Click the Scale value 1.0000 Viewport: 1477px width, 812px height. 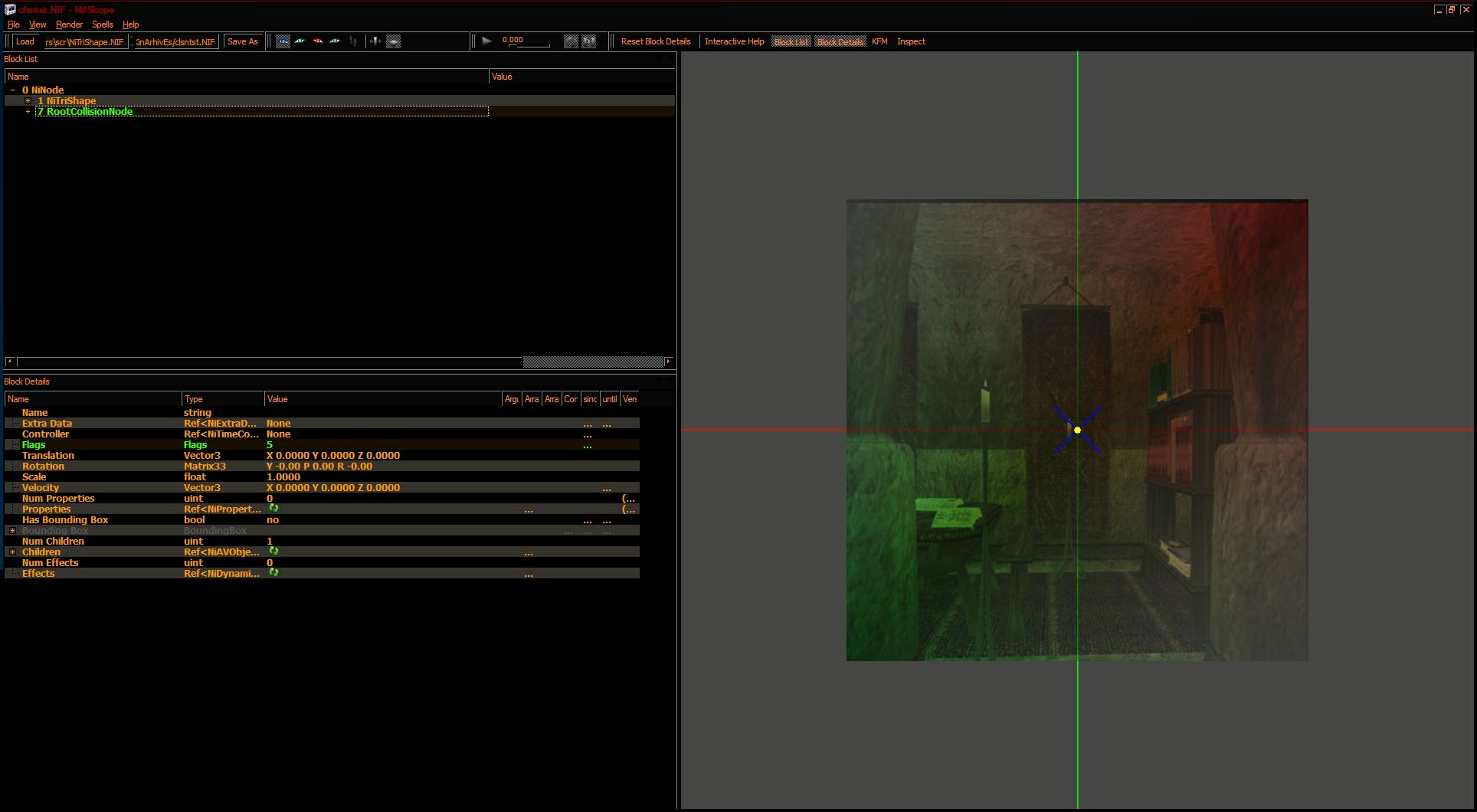click(283, 476)
